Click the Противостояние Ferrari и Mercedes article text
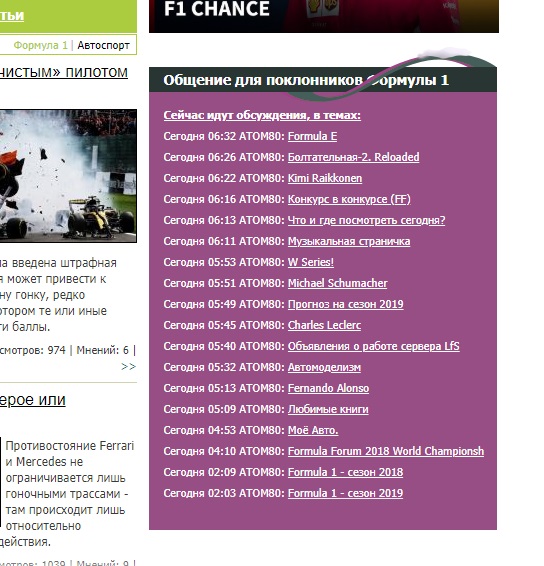The width and height of the screenshot is (544, 566). (x=66, y=493)
